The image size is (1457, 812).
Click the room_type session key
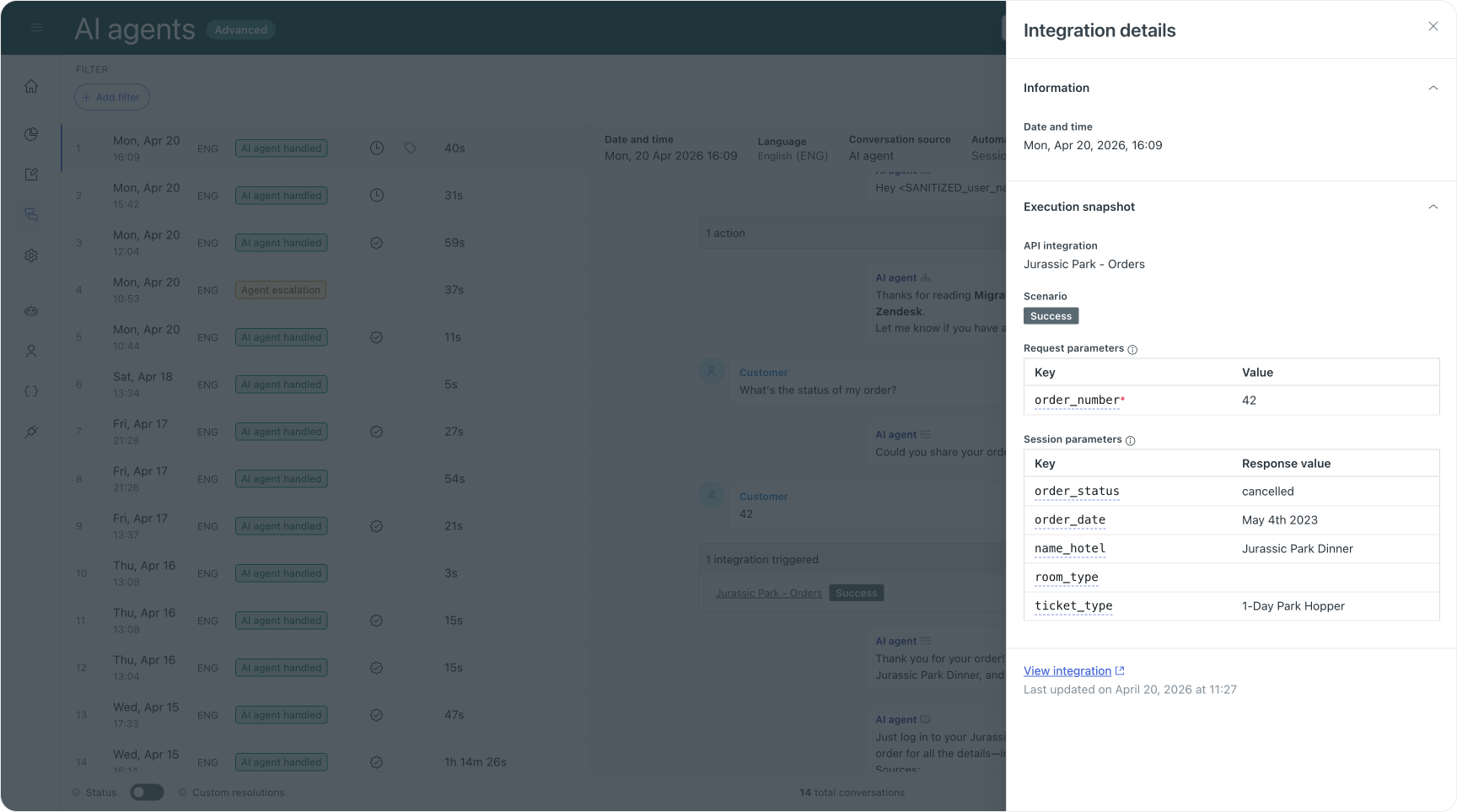[x=1067, y=578]
